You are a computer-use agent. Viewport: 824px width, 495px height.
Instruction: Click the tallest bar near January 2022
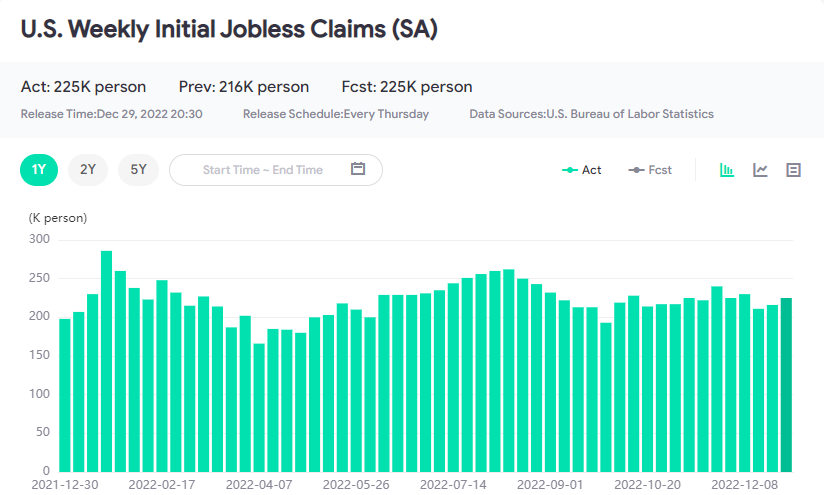(x=106, y=360)
